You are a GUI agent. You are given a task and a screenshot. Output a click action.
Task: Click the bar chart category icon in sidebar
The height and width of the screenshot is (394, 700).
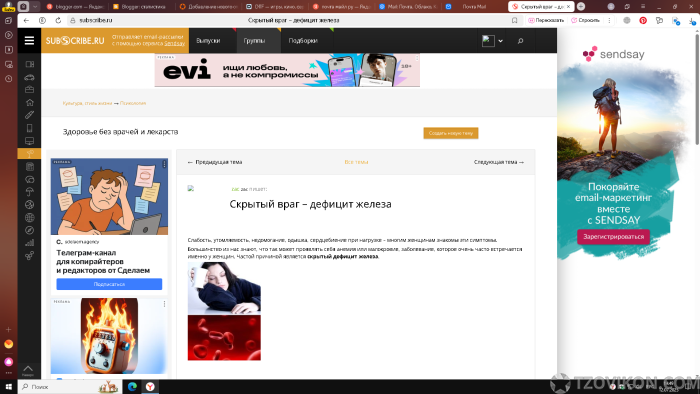click(29, 243)
